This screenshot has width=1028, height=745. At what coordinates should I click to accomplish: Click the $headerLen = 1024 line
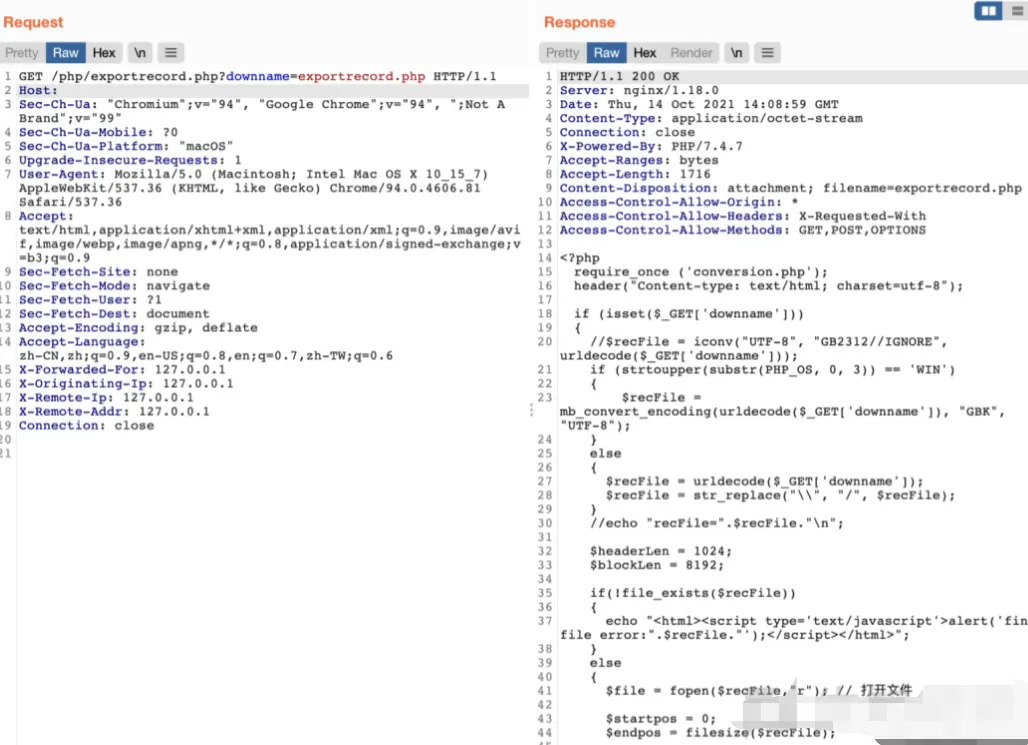tap(661, 551)
